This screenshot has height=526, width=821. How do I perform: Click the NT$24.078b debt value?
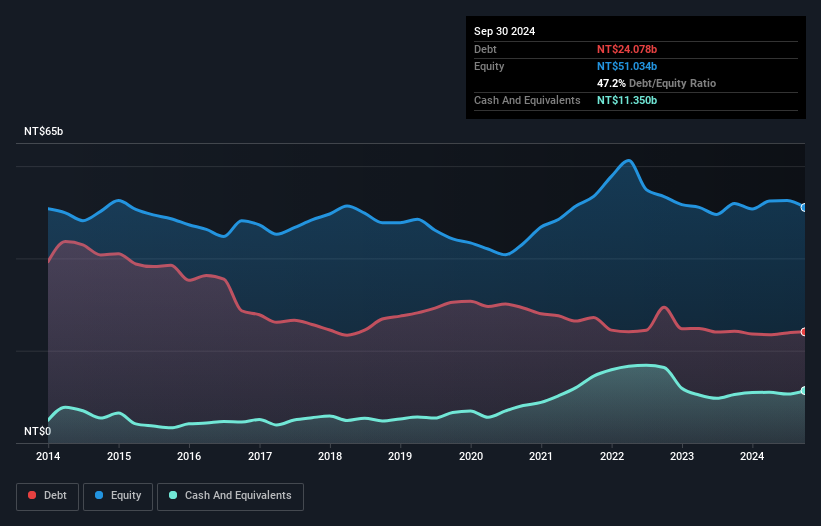pyautogui.click(x=627, y=49)
